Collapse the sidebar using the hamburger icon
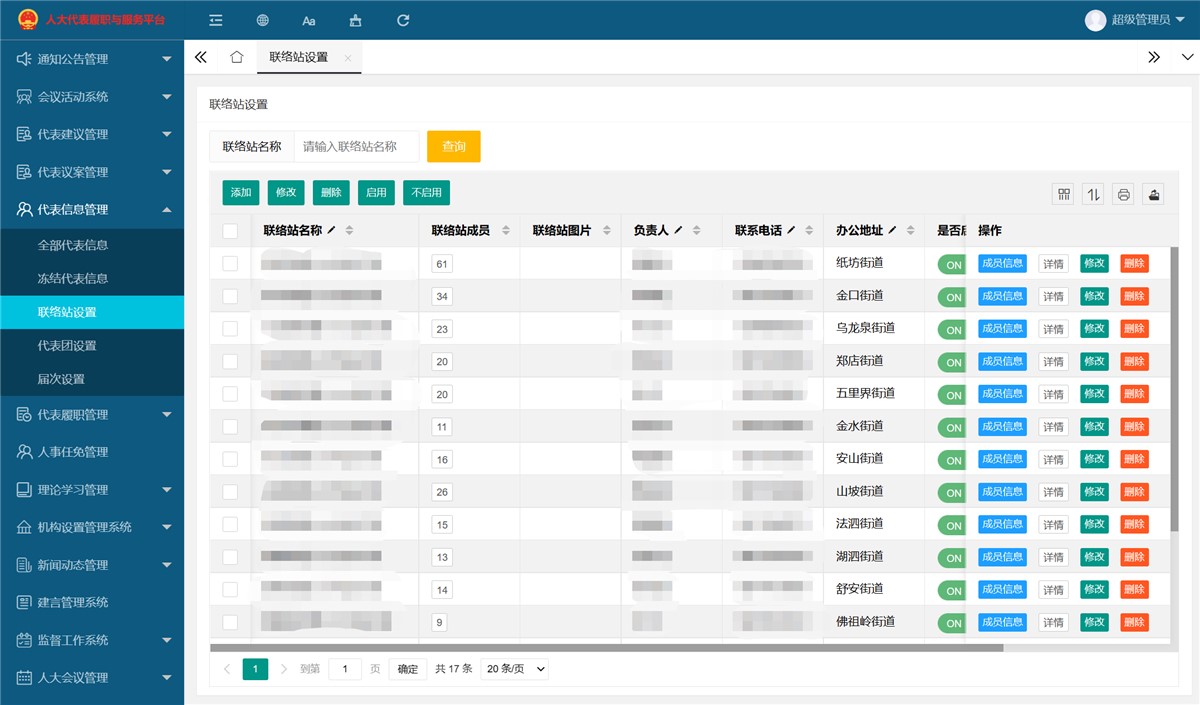 215,20
